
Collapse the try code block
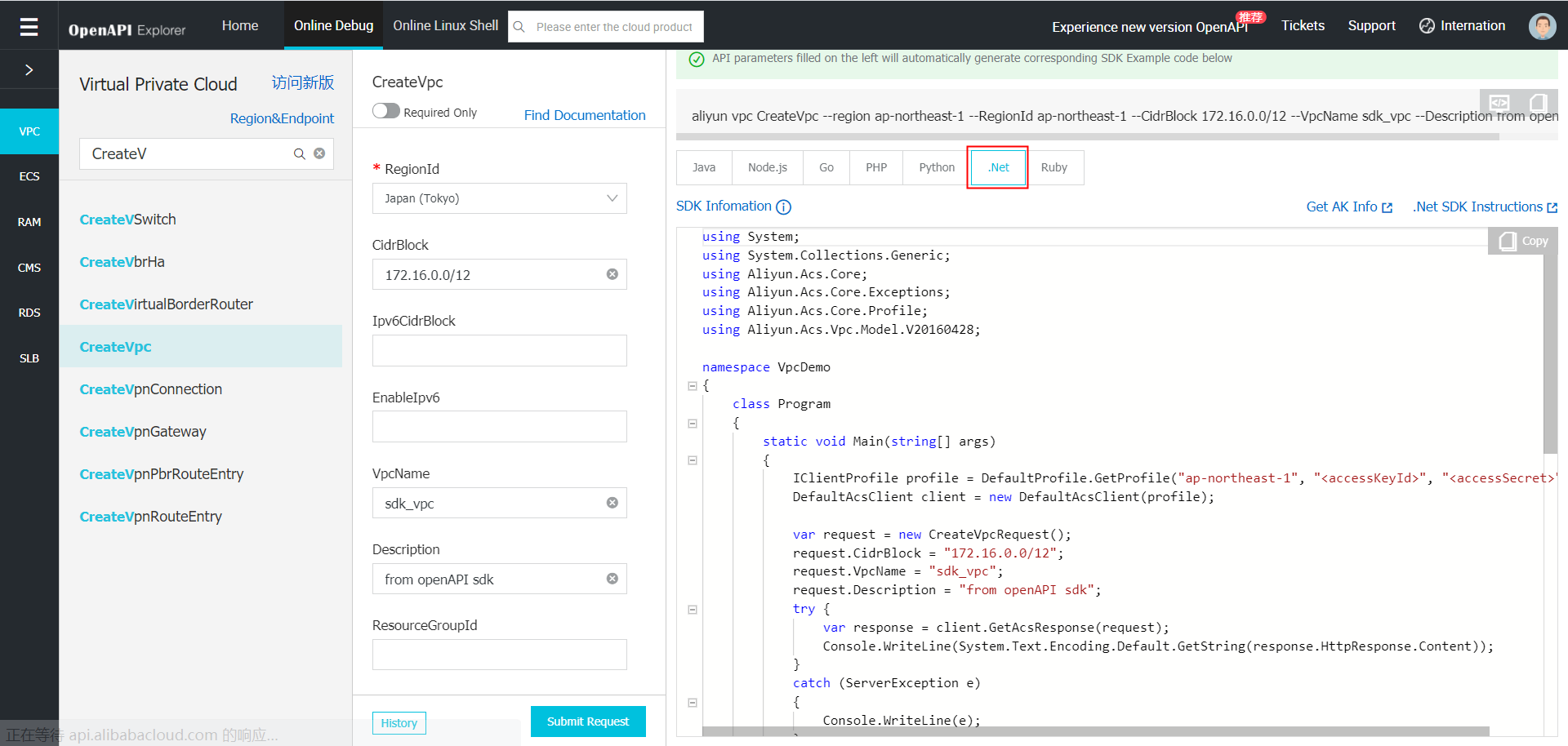point(693,610)
